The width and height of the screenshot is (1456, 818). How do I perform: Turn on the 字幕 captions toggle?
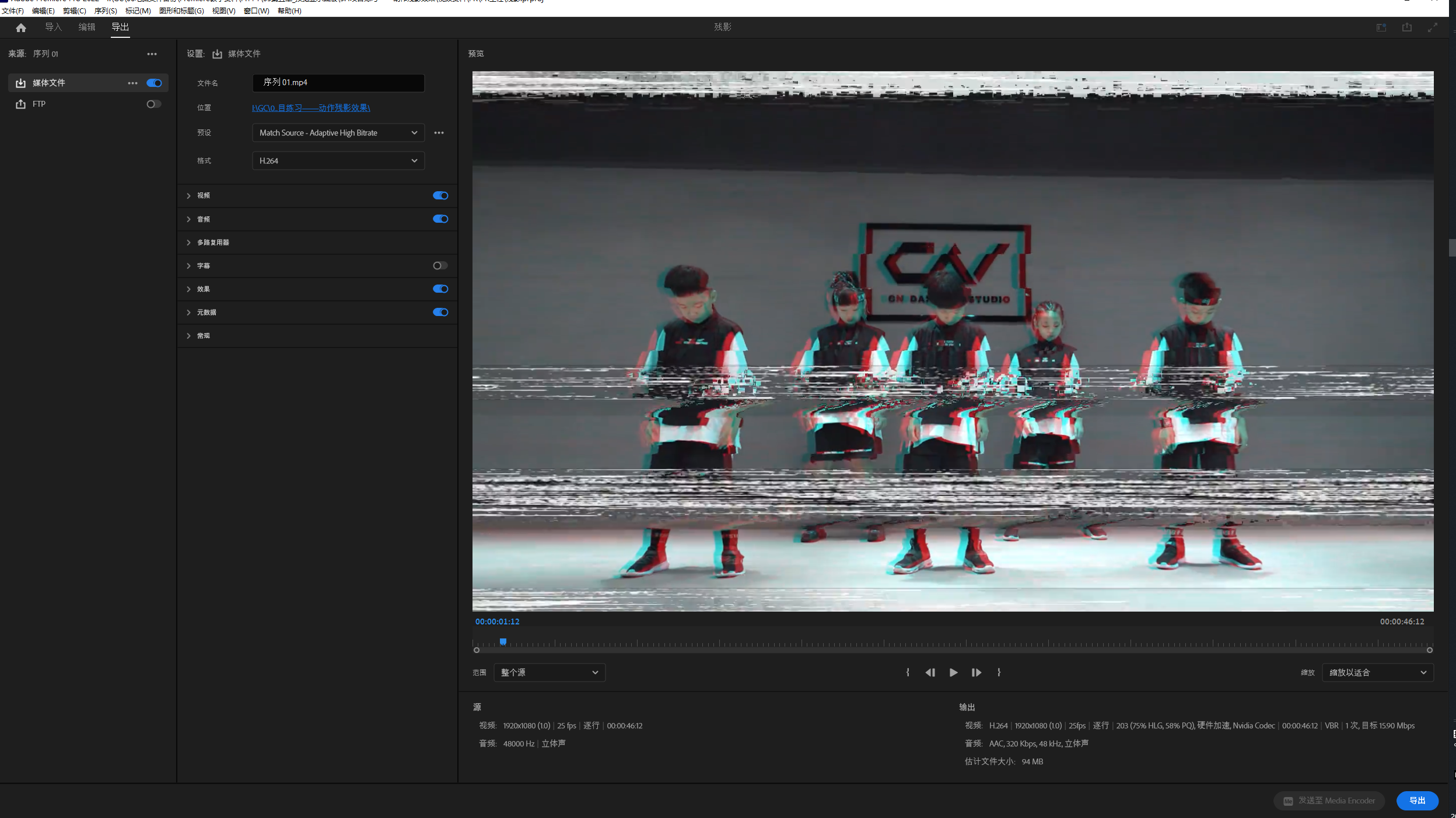click(440, 266)
